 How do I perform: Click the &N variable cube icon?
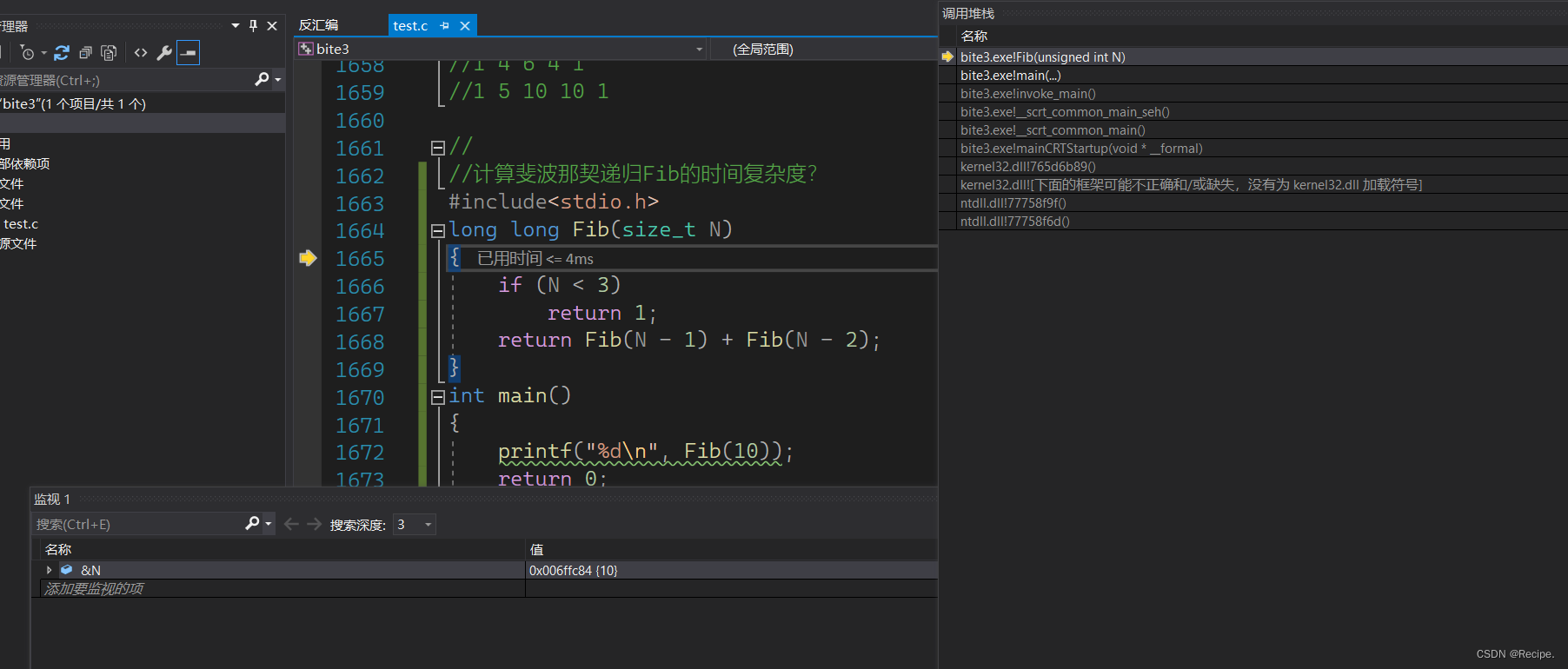67,570
